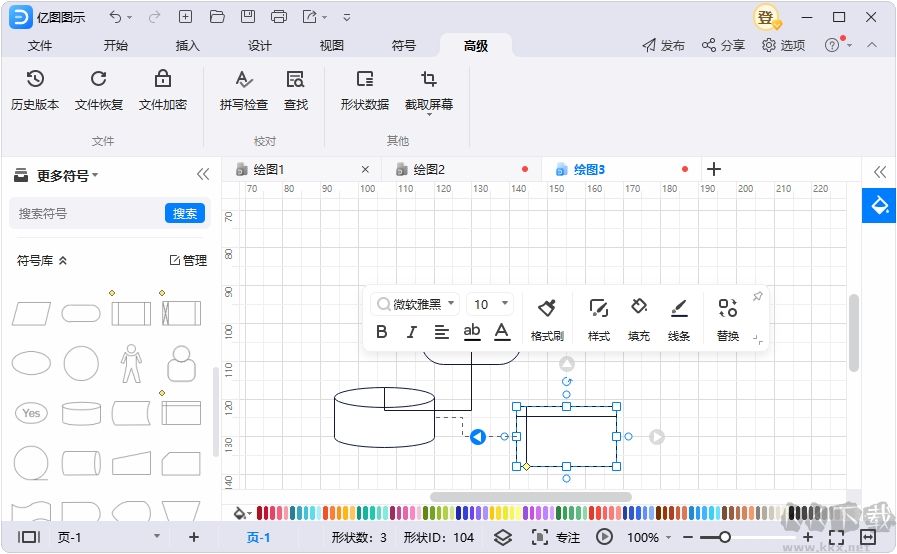The height and width of the screenshot is (554, 897).
Task: Select the Yes decision symbol
Action: tap(31, 413)
